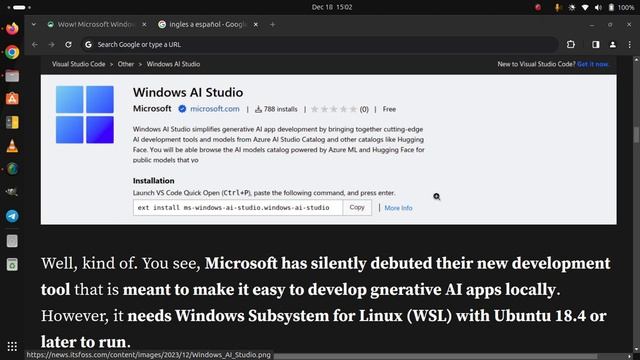Click the address bar search field

320,44
